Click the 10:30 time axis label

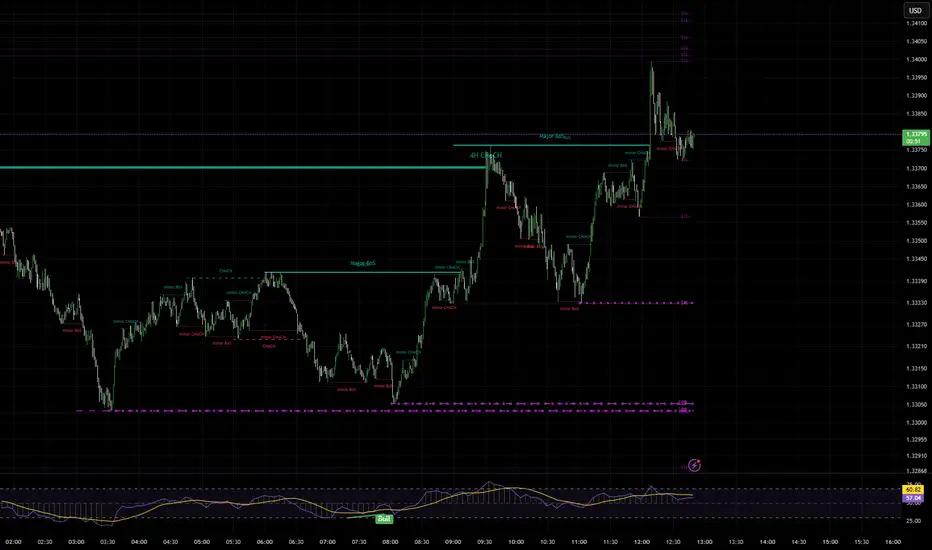click(547, 542)
